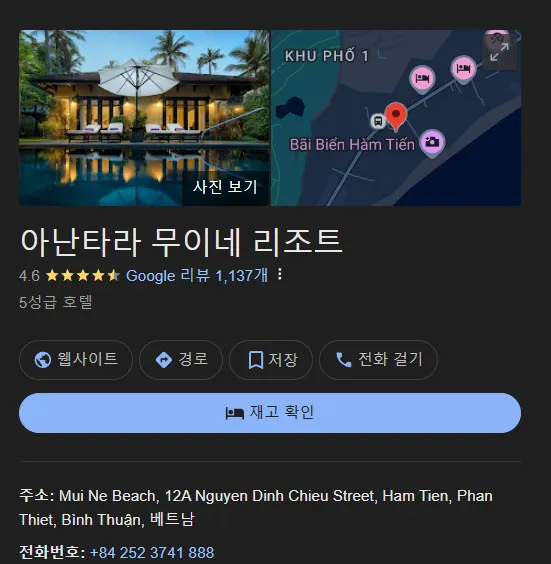Expand the map with the fullscreen arrows icon
Image resolution: width=551 pixels, height=564 pixels.
tap(499, 52)
